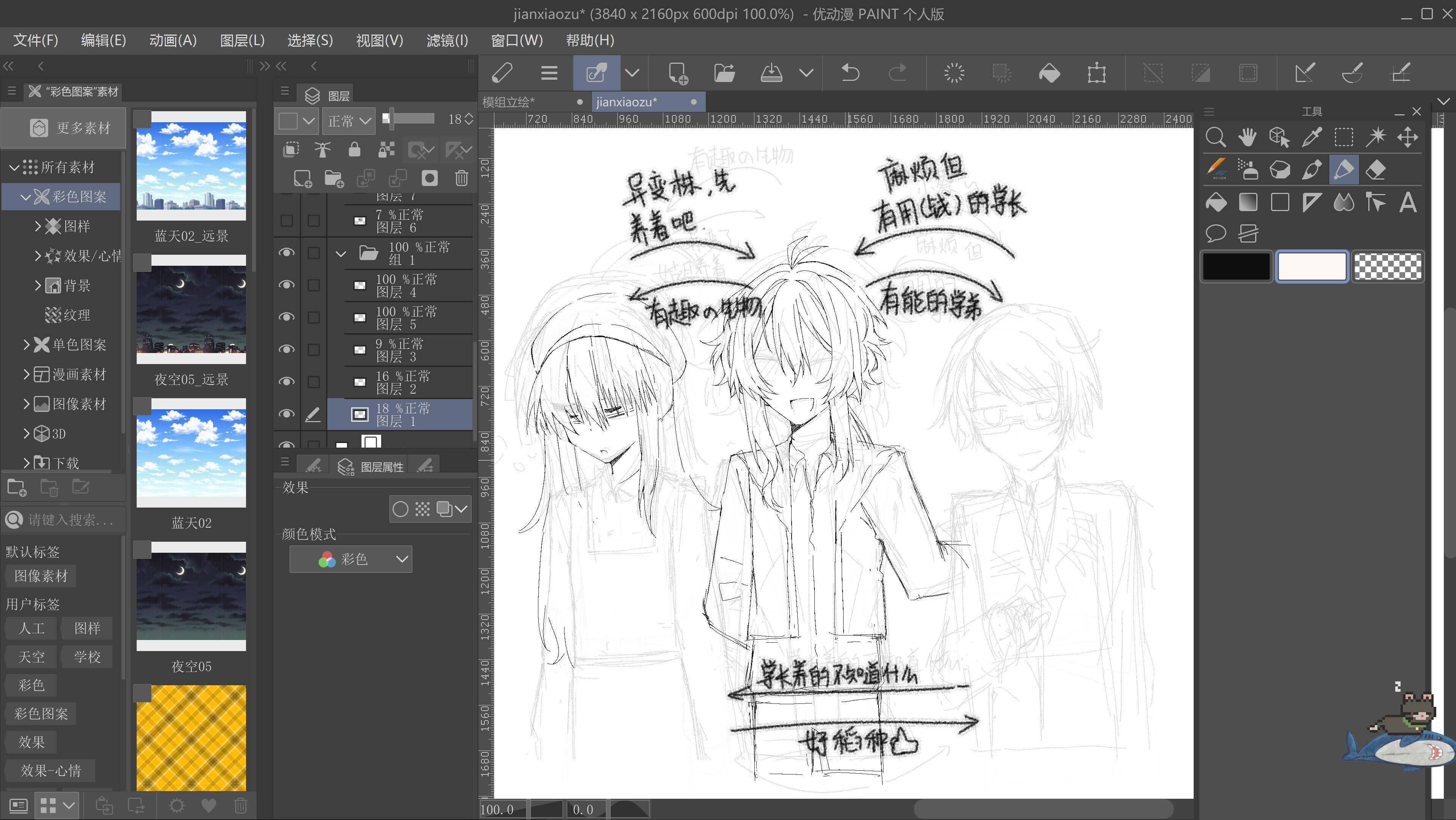The height and width of the screenshot is (820, 1456).
Task: Open the 滤镜(I) menu
Action: click(446, 41)
